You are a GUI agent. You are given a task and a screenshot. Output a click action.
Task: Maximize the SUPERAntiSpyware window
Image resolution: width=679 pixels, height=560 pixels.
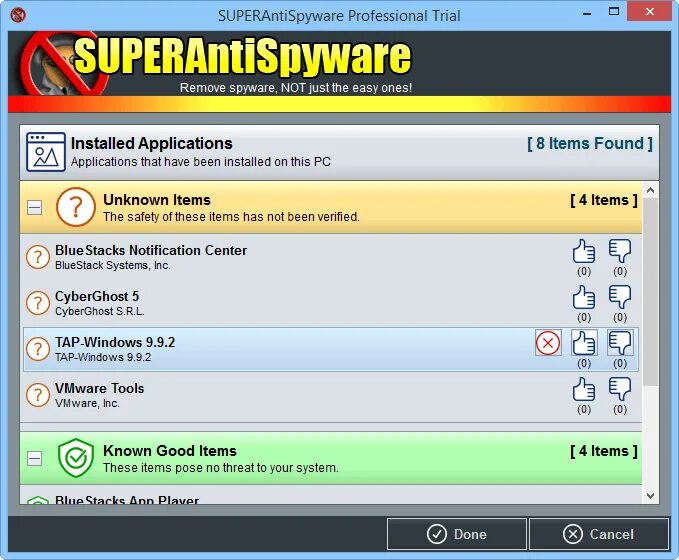point(614,12)
